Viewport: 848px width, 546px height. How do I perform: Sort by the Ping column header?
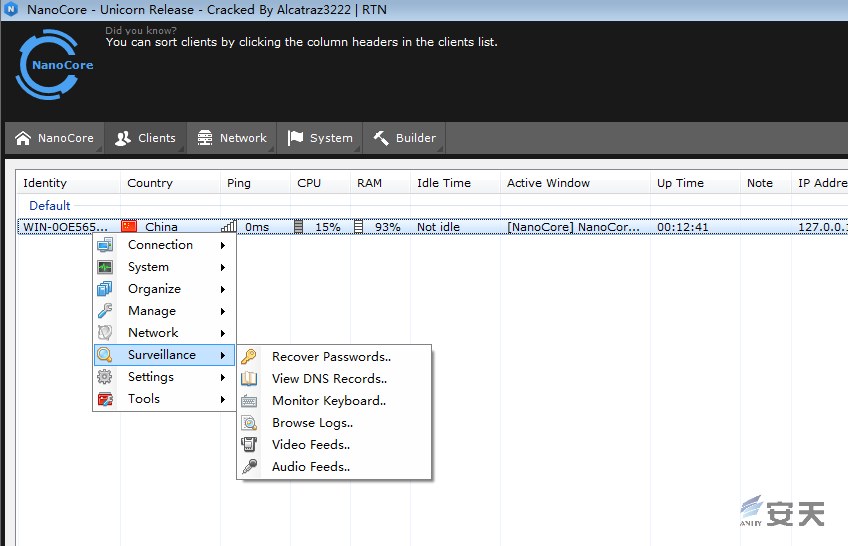[x=255, y=183]
